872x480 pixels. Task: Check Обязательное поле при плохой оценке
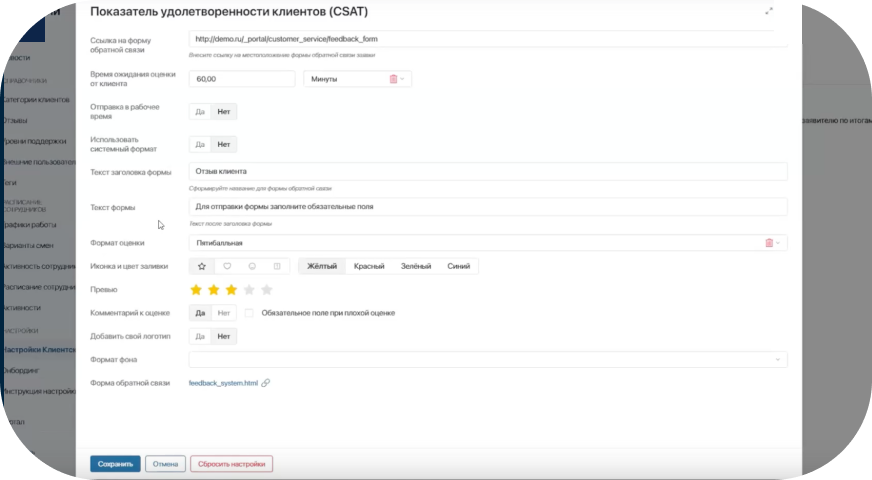[x=249, y=313]
